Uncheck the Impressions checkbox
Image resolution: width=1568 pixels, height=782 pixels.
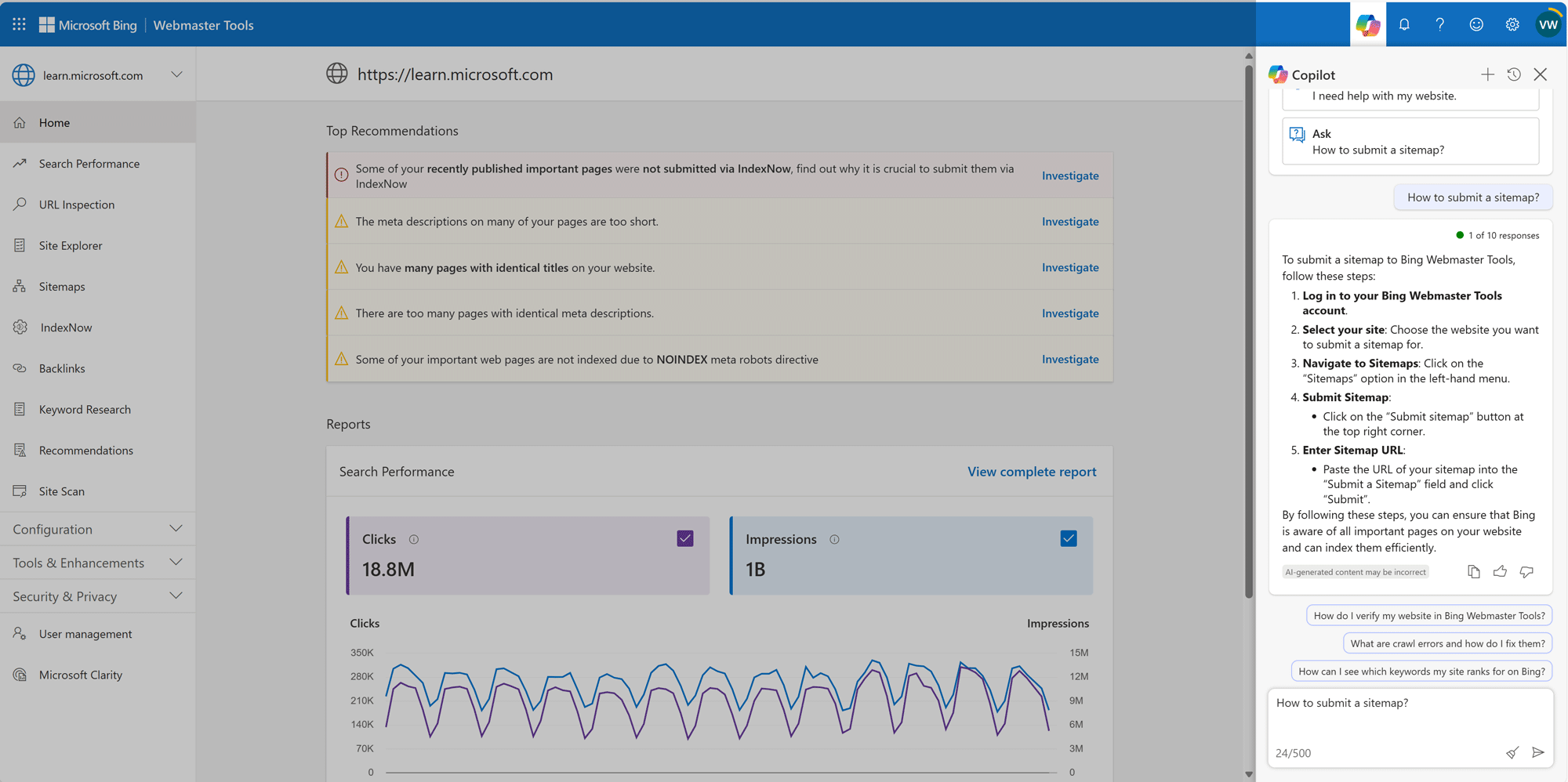click(1069, 538)
